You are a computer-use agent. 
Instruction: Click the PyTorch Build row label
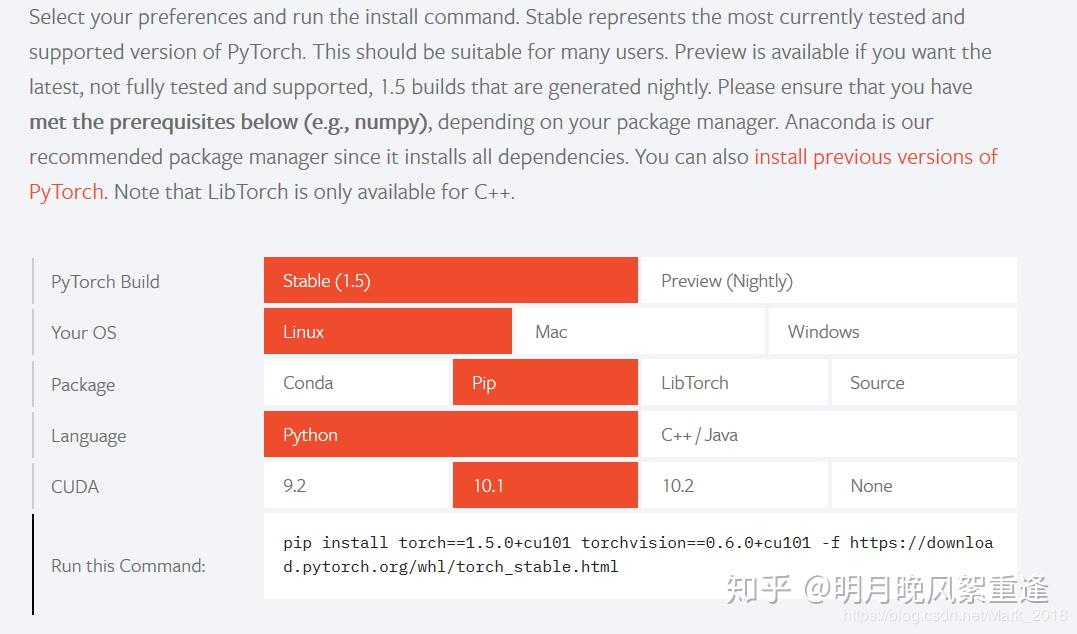pyautogui.click(x=105, y=282)
